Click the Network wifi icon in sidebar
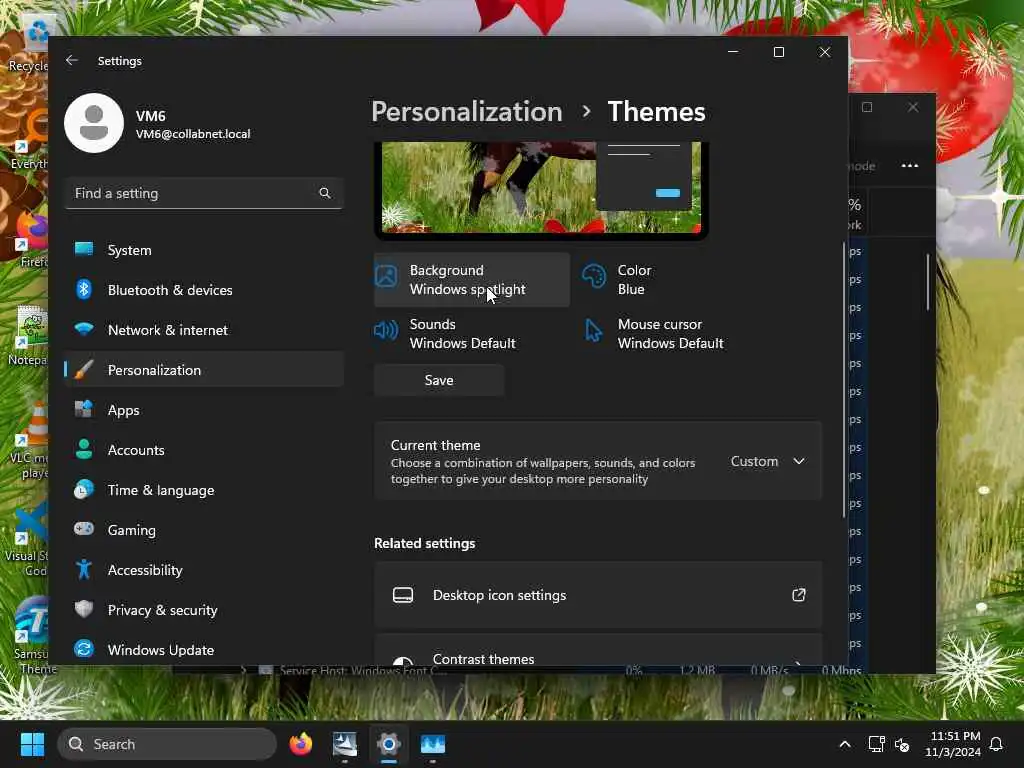Screen dimensions: 1024x768 (84, 328)
